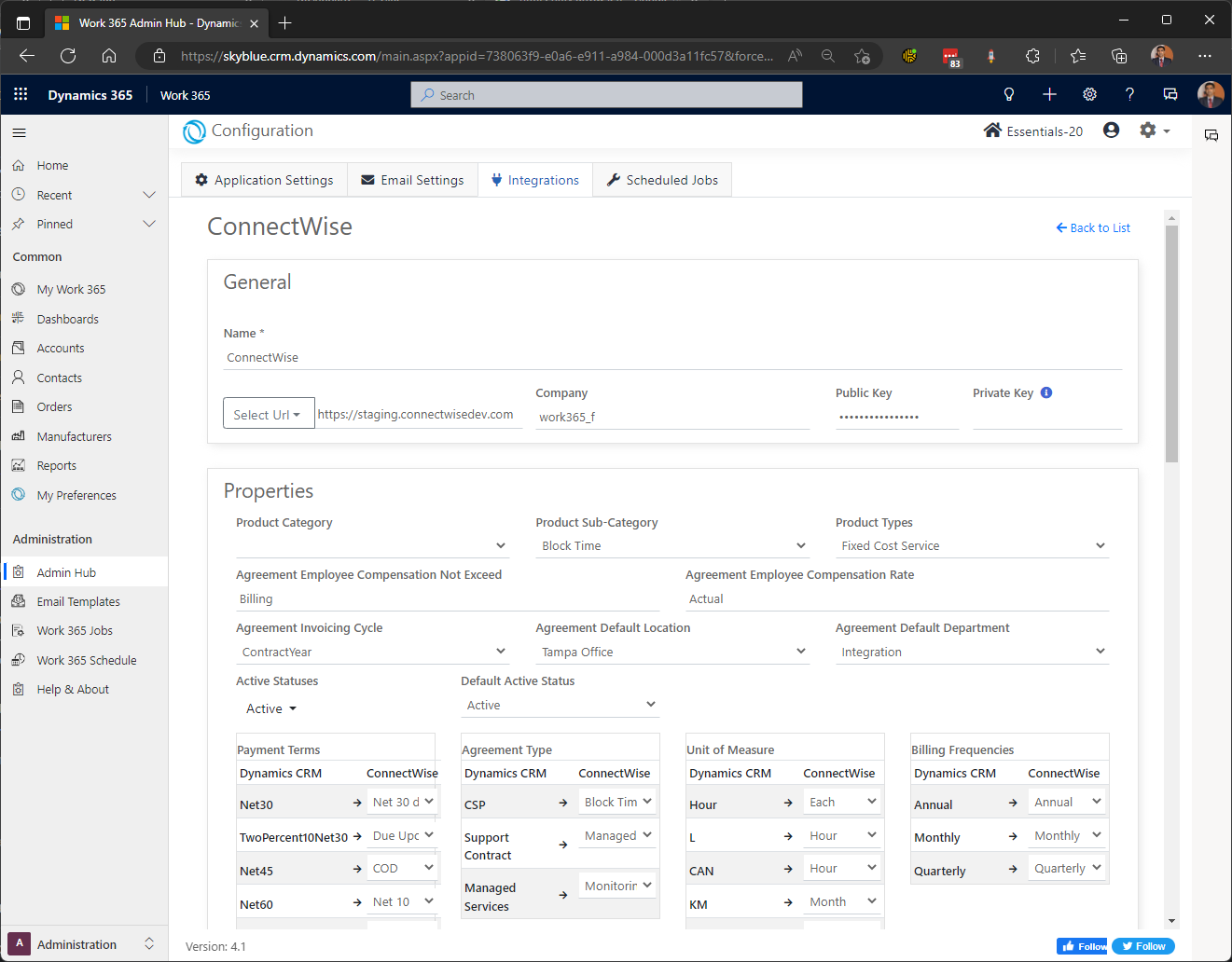The height and width of the screenshot is (962, 1232).
Task: Open the help question mark icon
Action: click(1129, 94)
